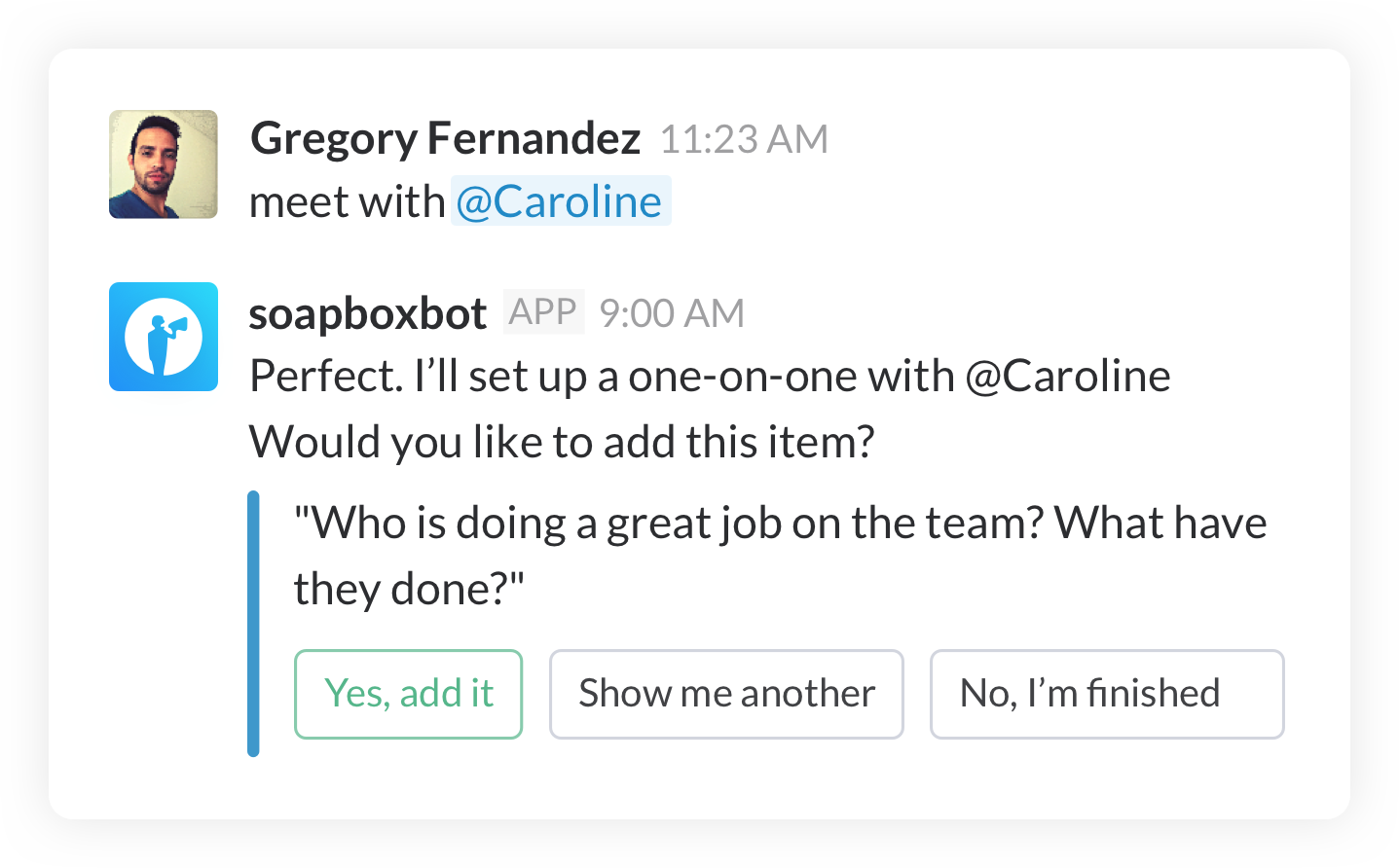Click the "they done?" line of the quote
This screenshot has width=1399, height=868.
coord(409,589)
